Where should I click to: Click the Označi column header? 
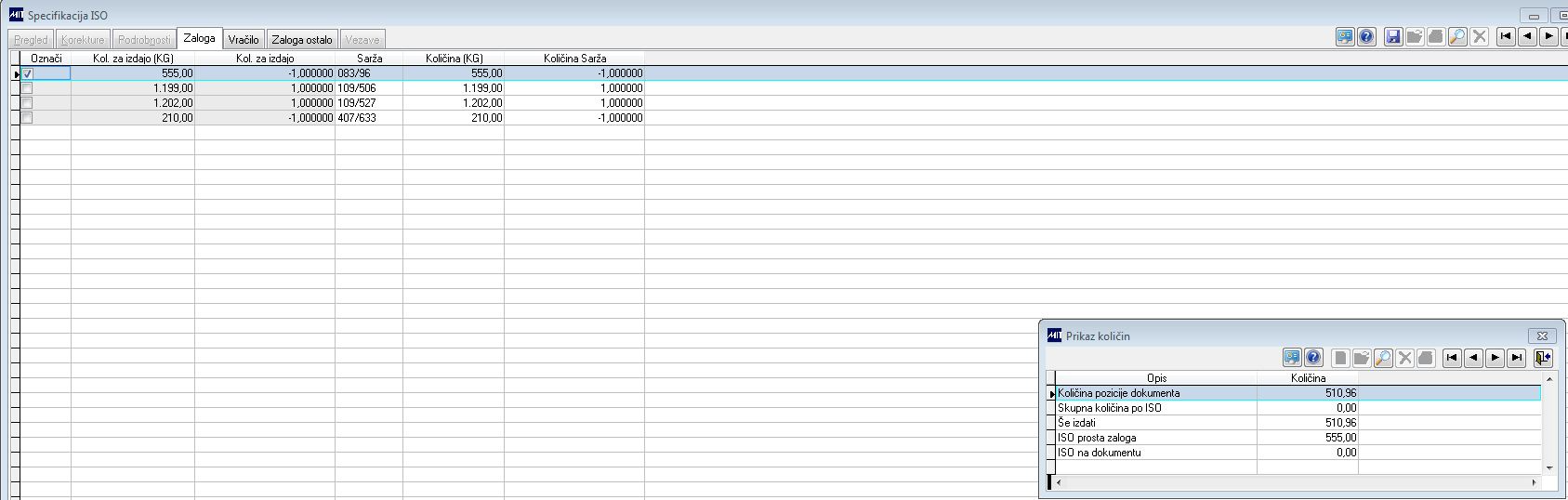(x=46, y=58)
